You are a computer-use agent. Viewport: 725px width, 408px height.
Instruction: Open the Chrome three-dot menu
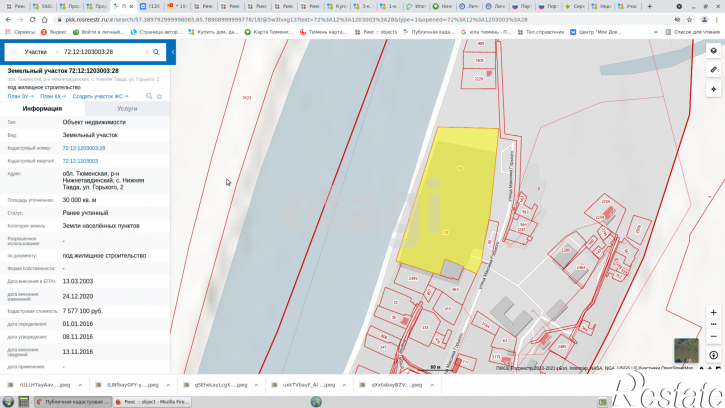pos(717,19)
